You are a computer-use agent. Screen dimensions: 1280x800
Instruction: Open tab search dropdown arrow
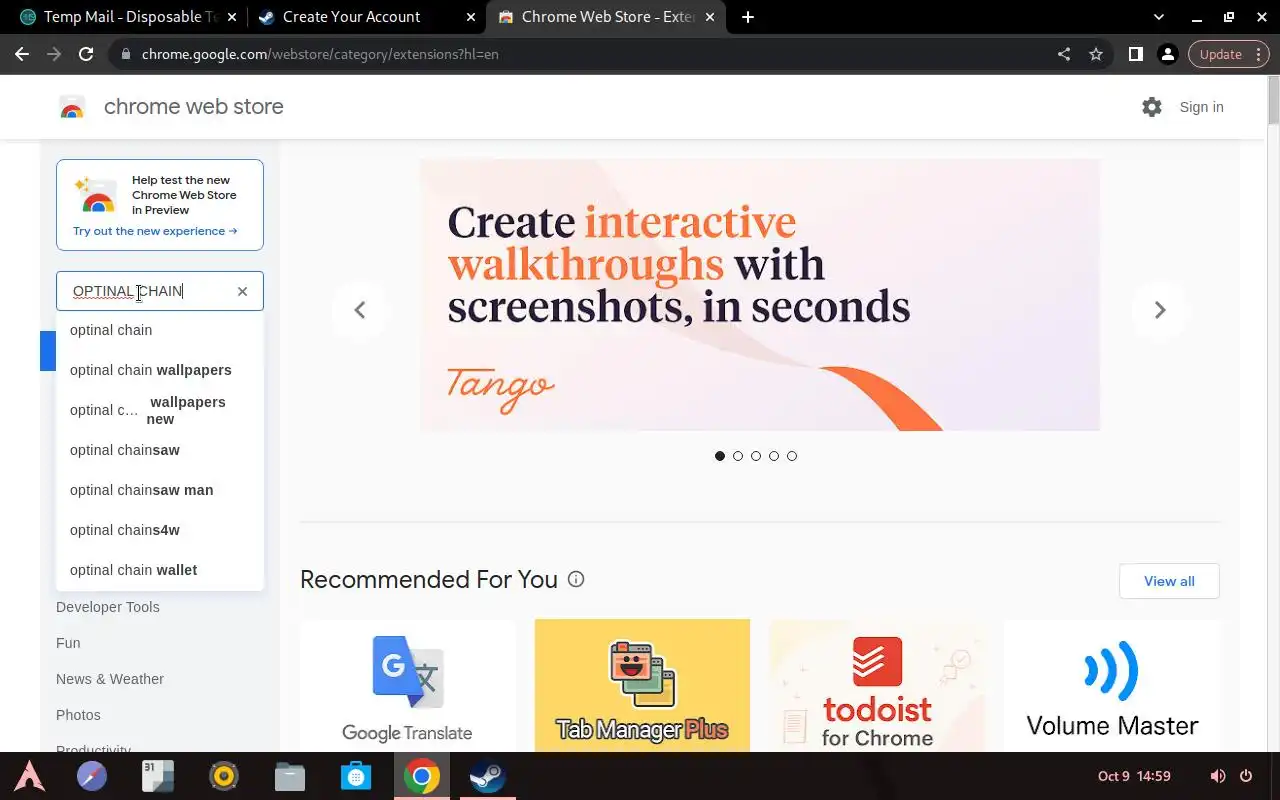pos(1159,17)
